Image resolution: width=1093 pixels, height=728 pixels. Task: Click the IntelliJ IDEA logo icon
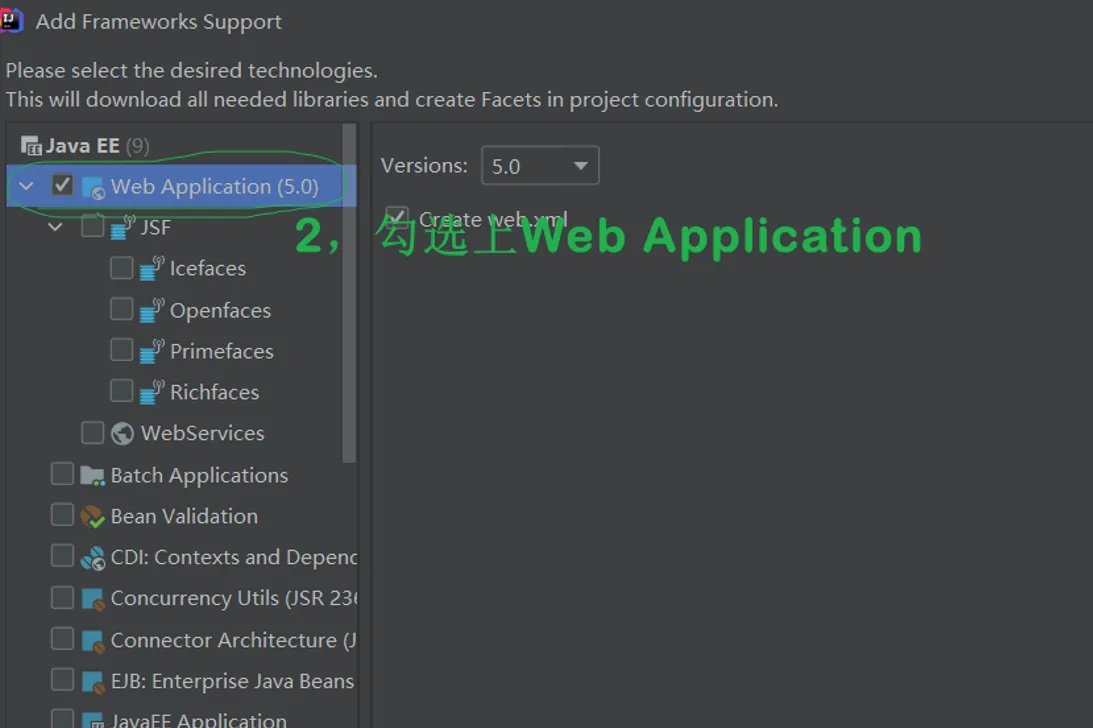11,20
